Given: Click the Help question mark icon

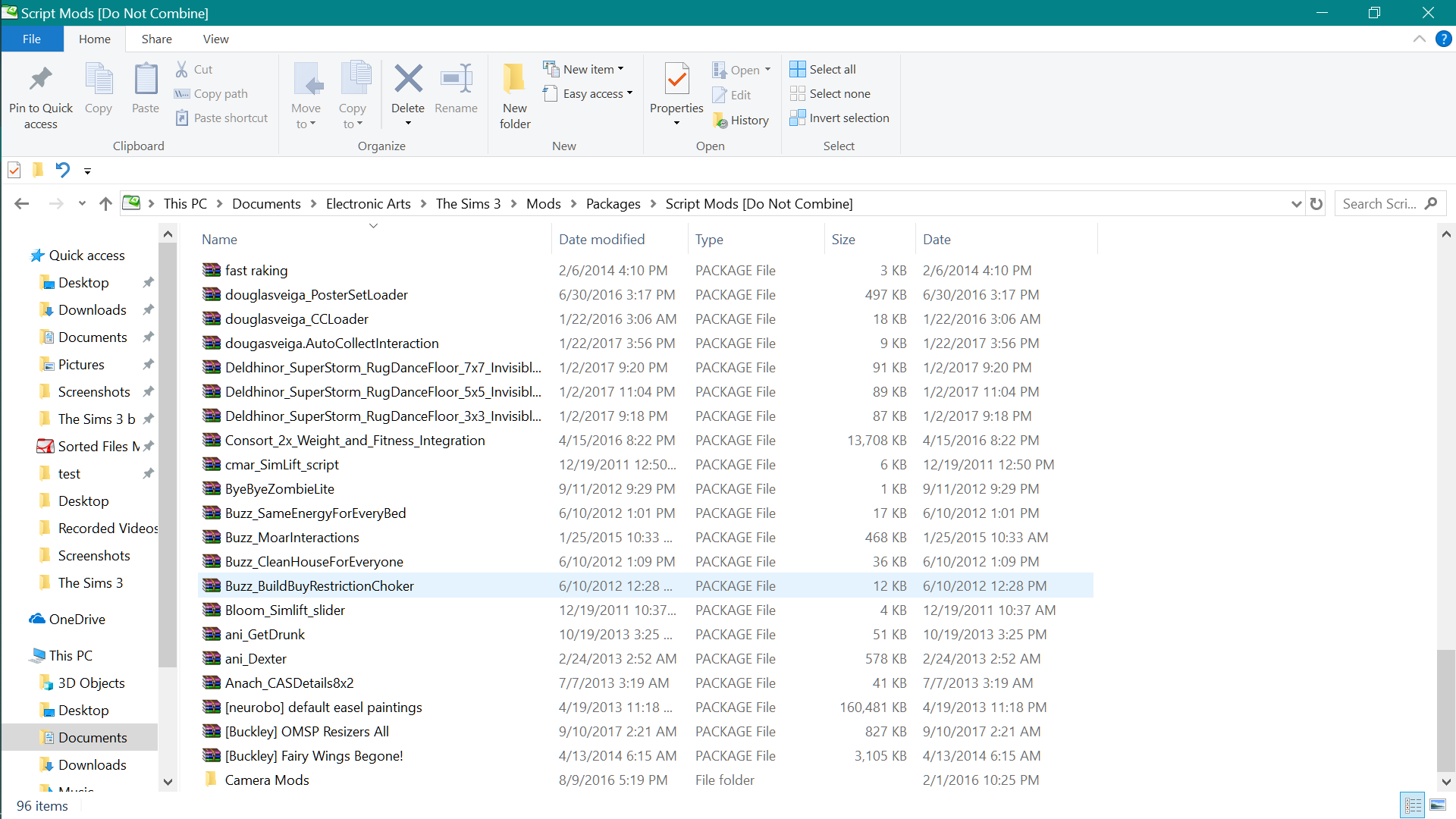Looking at the screenshot, I should click(x=1443, y=39).
